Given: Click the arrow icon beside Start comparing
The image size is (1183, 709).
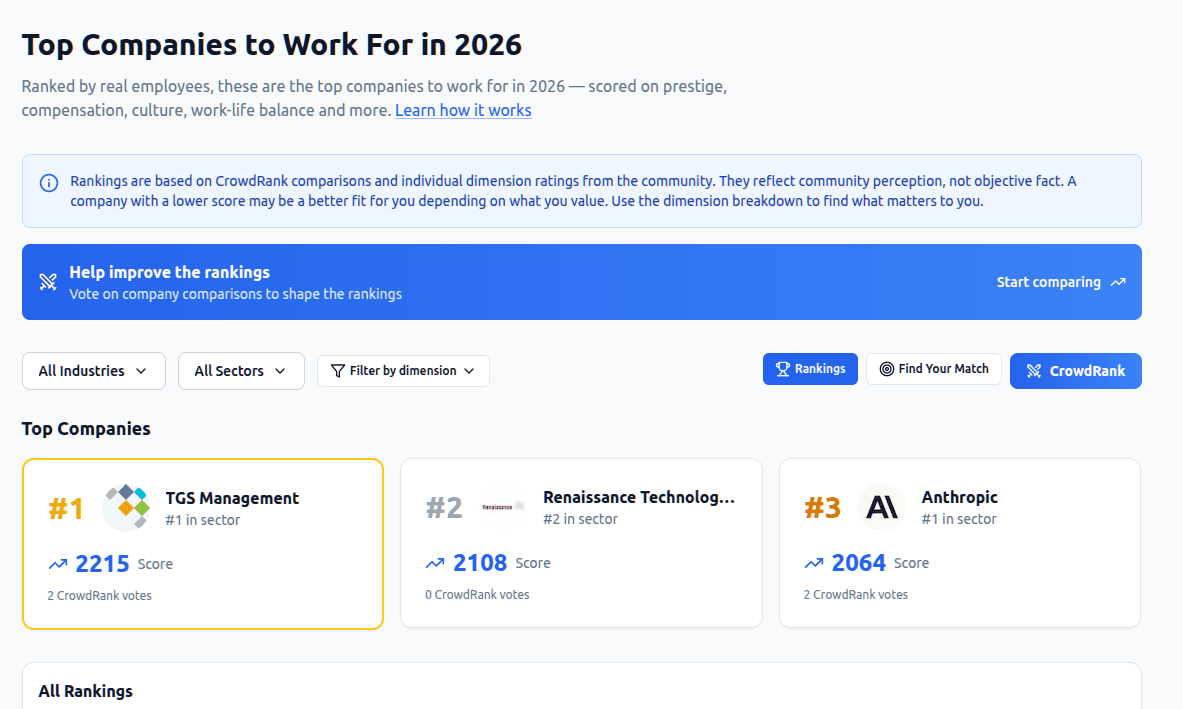Looking at the screenshot, I should (1118, 282).
